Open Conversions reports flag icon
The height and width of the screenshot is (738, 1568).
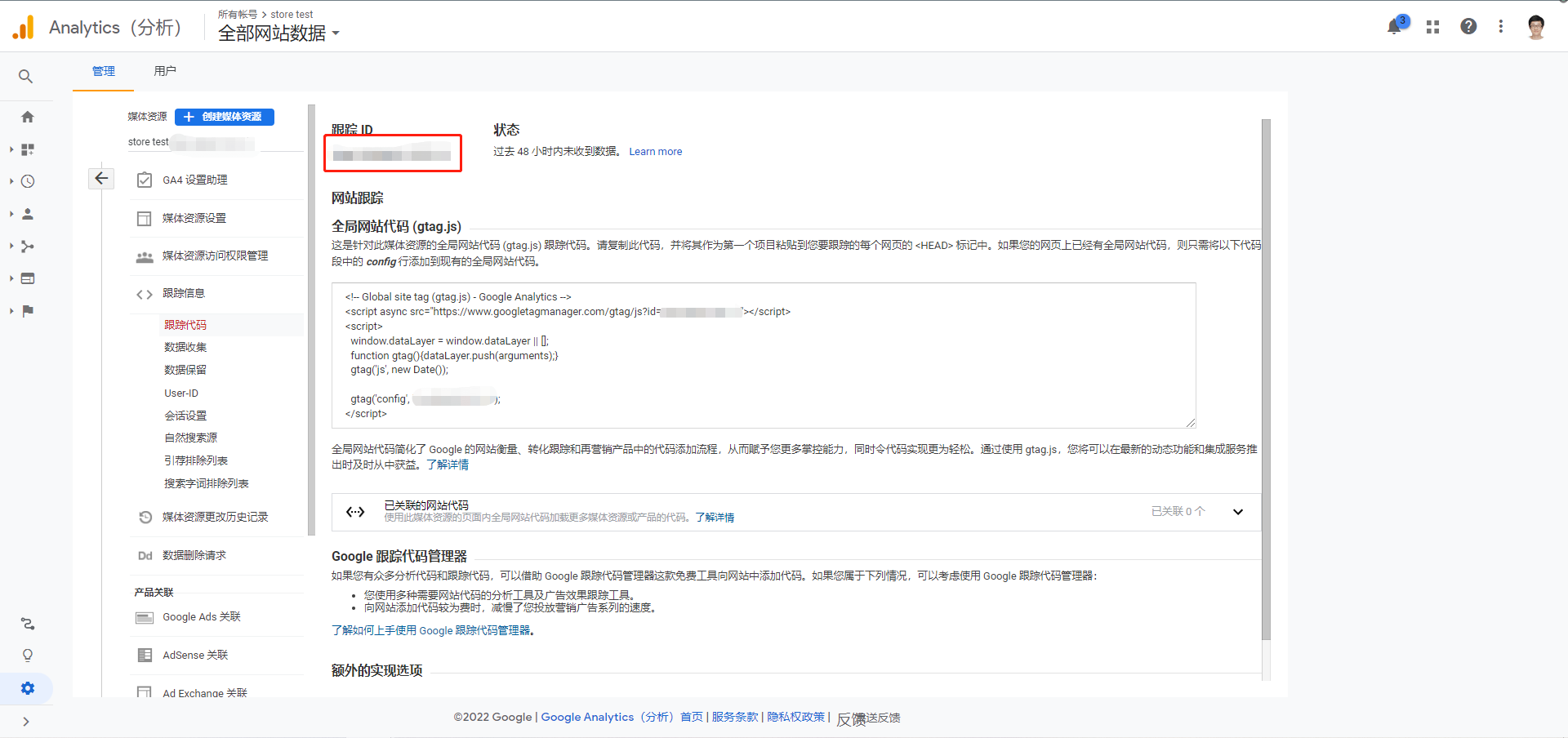tap(28, 311)
